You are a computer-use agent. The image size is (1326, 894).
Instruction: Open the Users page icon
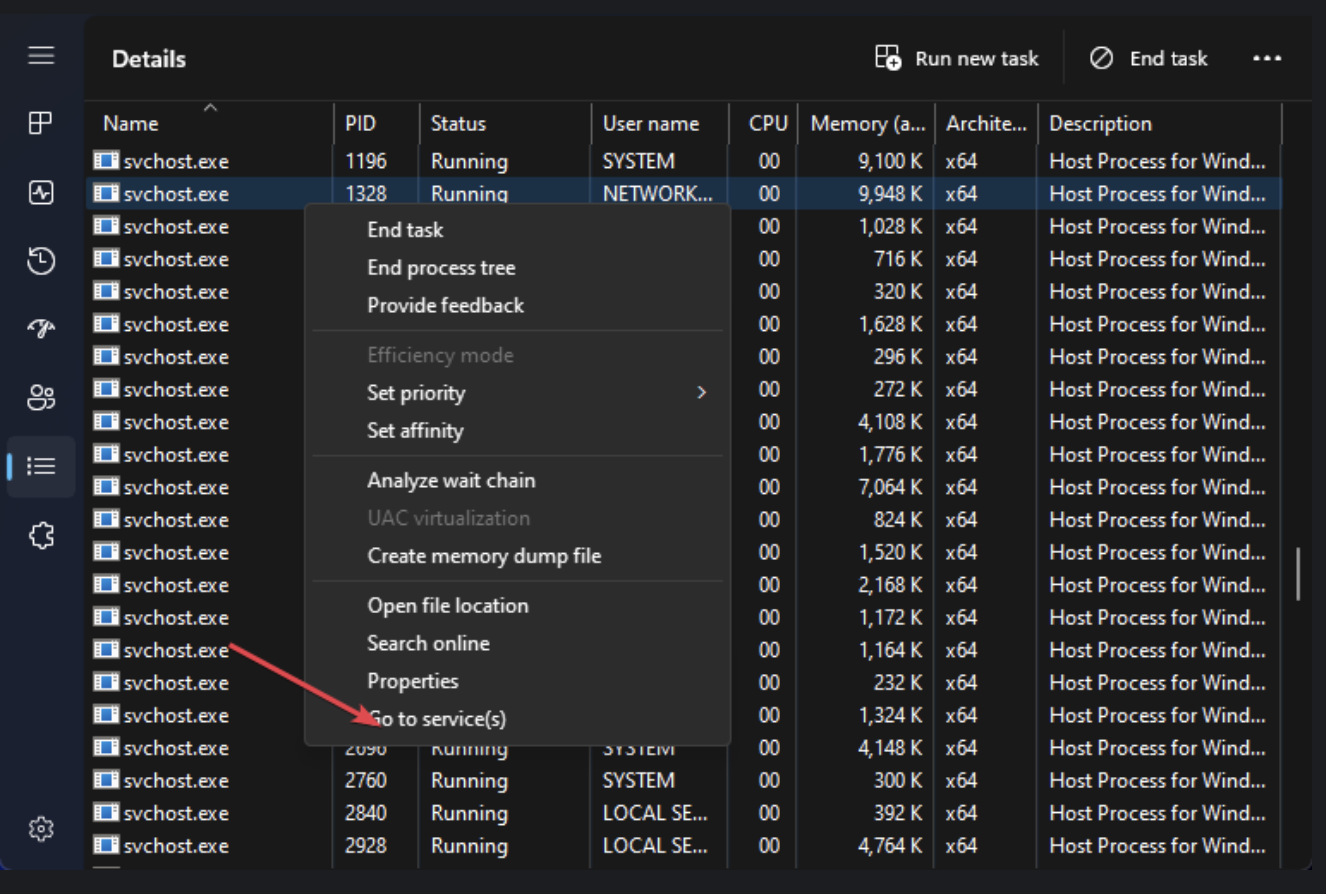tap(41, 397)
